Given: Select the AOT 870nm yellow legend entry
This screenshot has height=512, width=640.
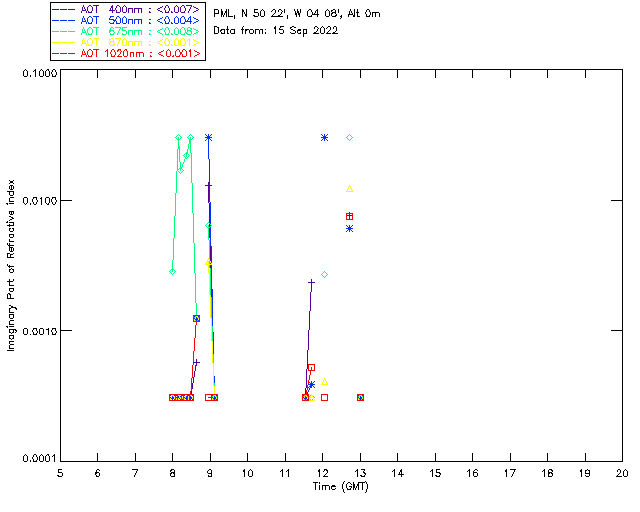Looking at the screenshot, I should pos(127,42).
